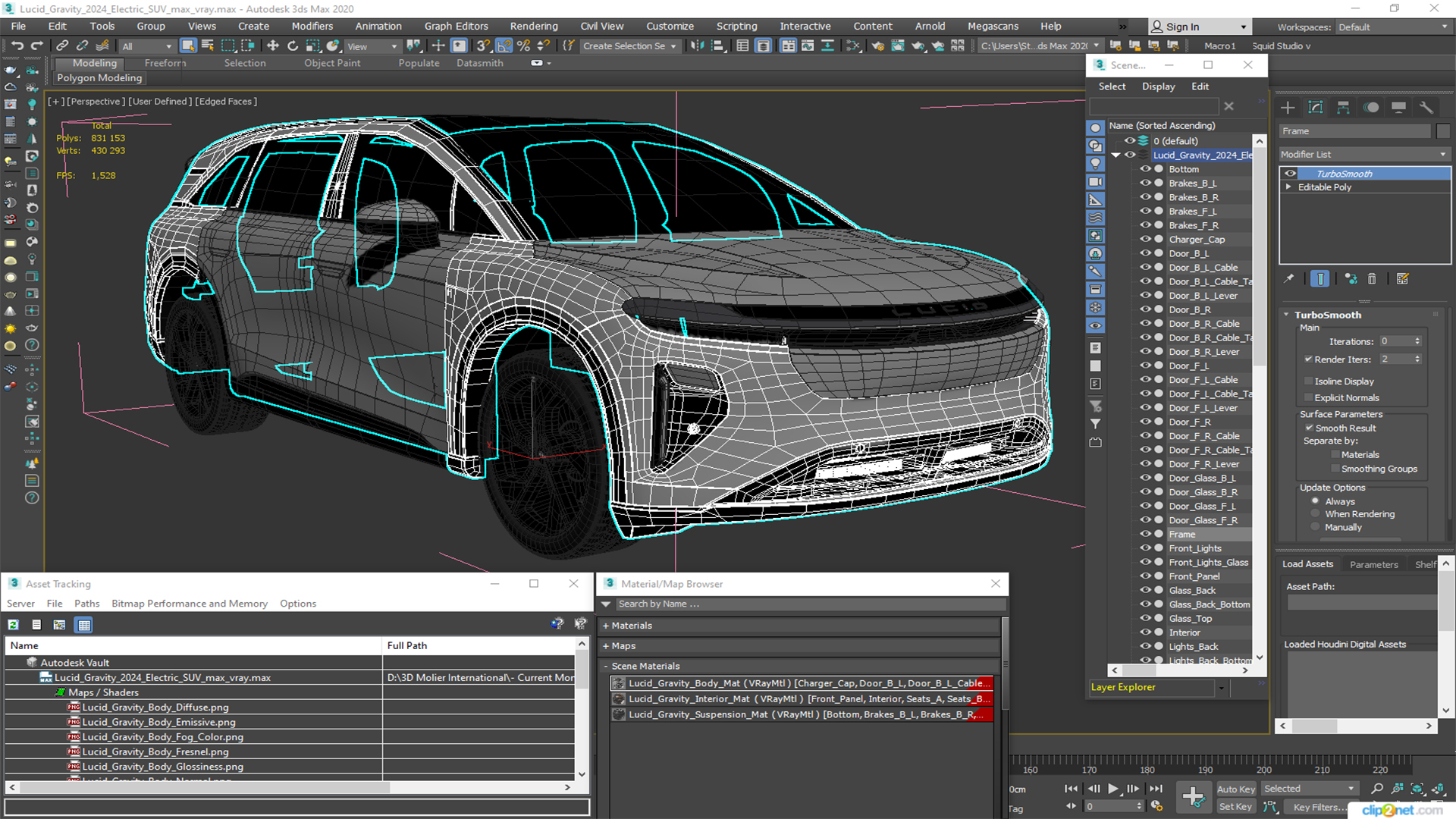The height and width of the screenshot is (819, 1456).
Task: Click the Polygon Modeling panel button
Action: [99, 78]
